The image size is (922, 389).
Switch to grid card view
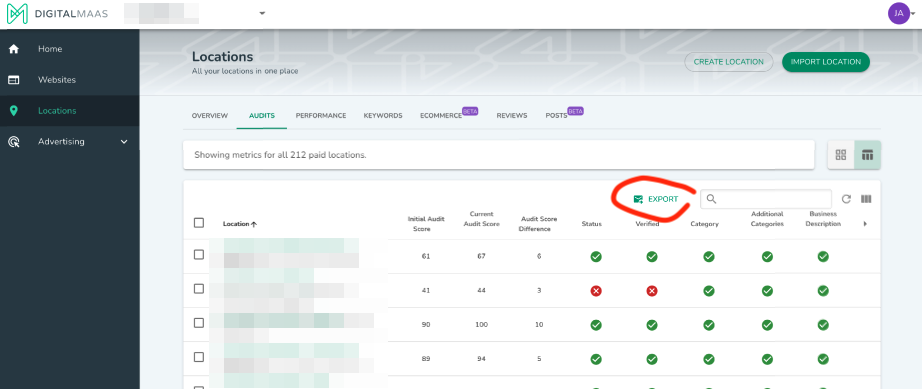[841, 155]
